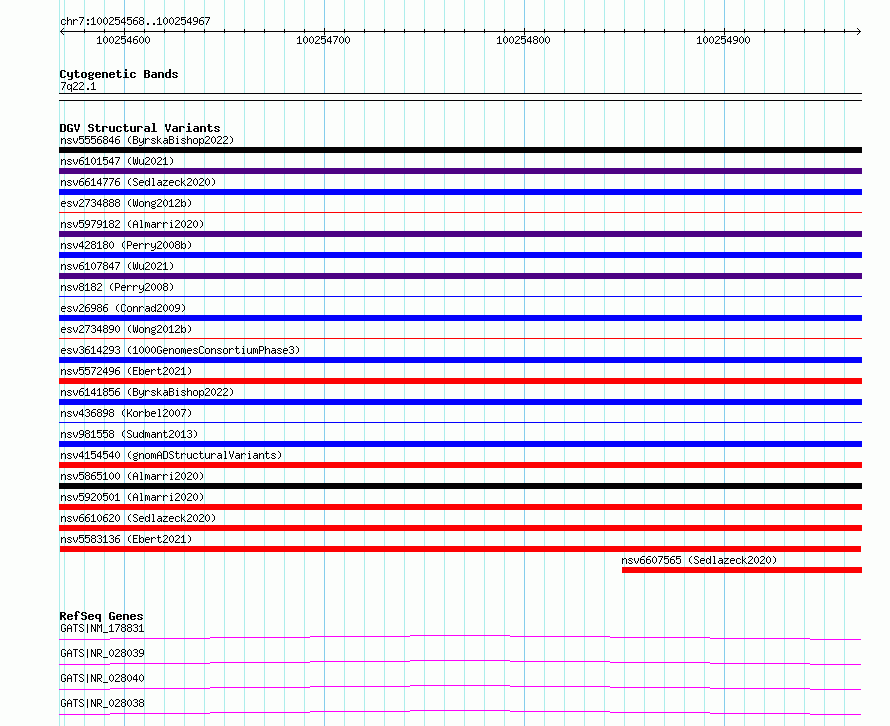
Task: Open variant nsv5865100 (Almarri2020) label
Action: (132, 476)
